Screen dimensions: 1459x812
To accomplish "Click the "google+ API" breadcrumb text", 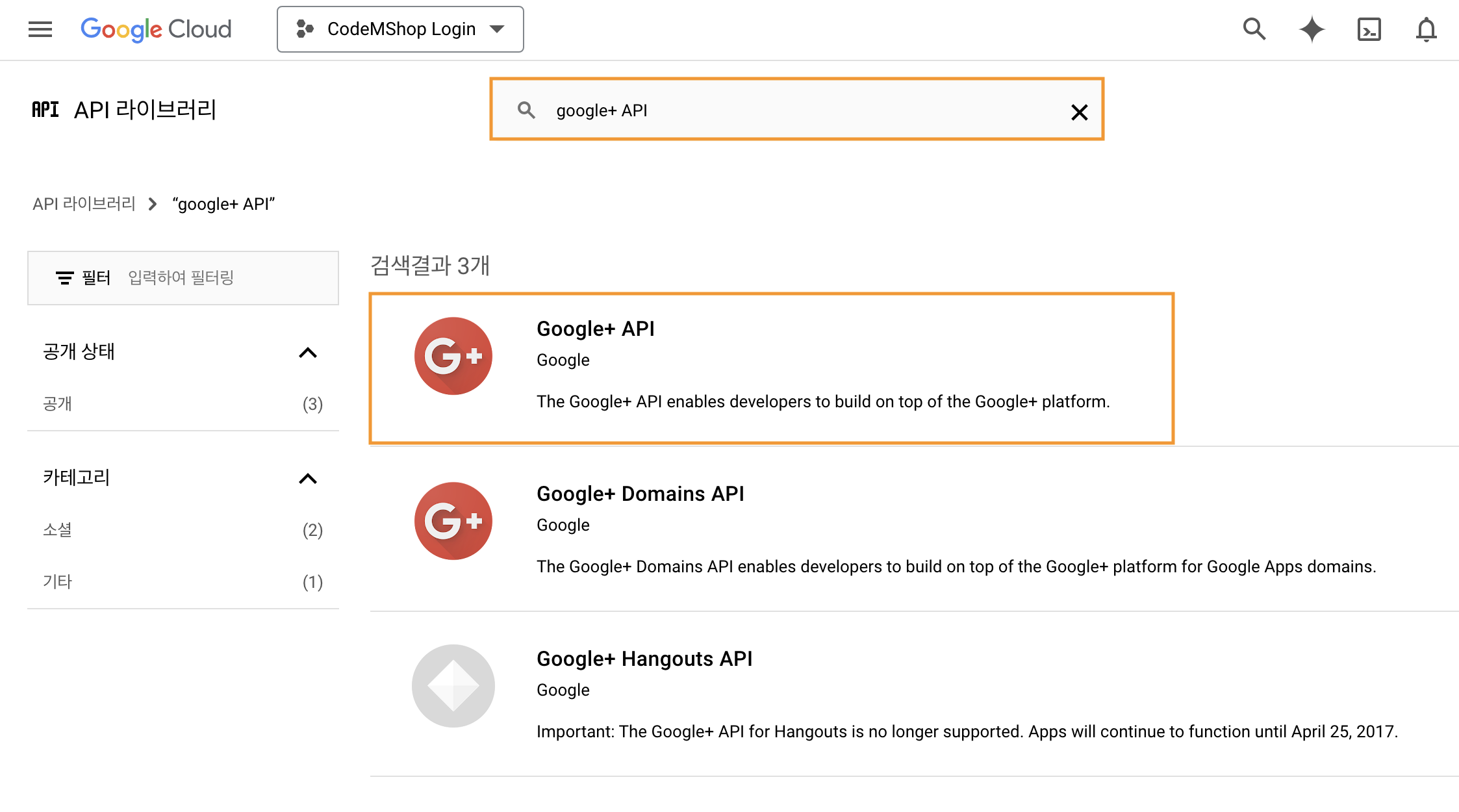I will click(223, 204).
